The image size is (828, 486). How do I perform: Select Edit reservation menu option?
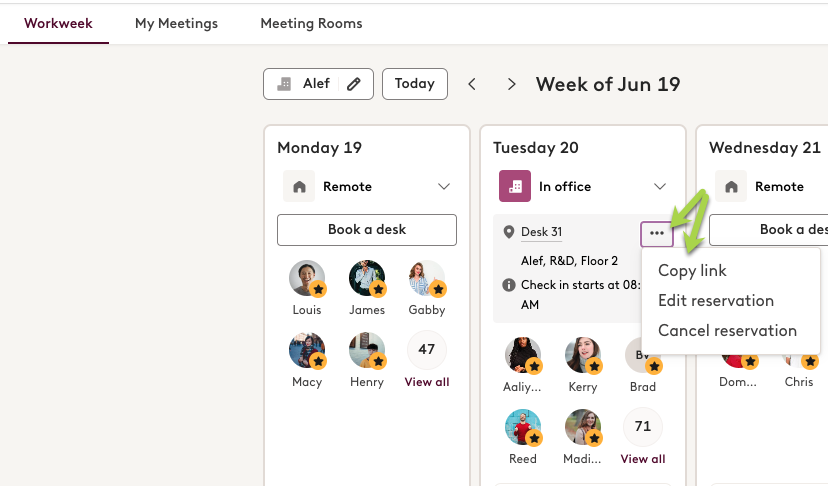pos(716,301)
